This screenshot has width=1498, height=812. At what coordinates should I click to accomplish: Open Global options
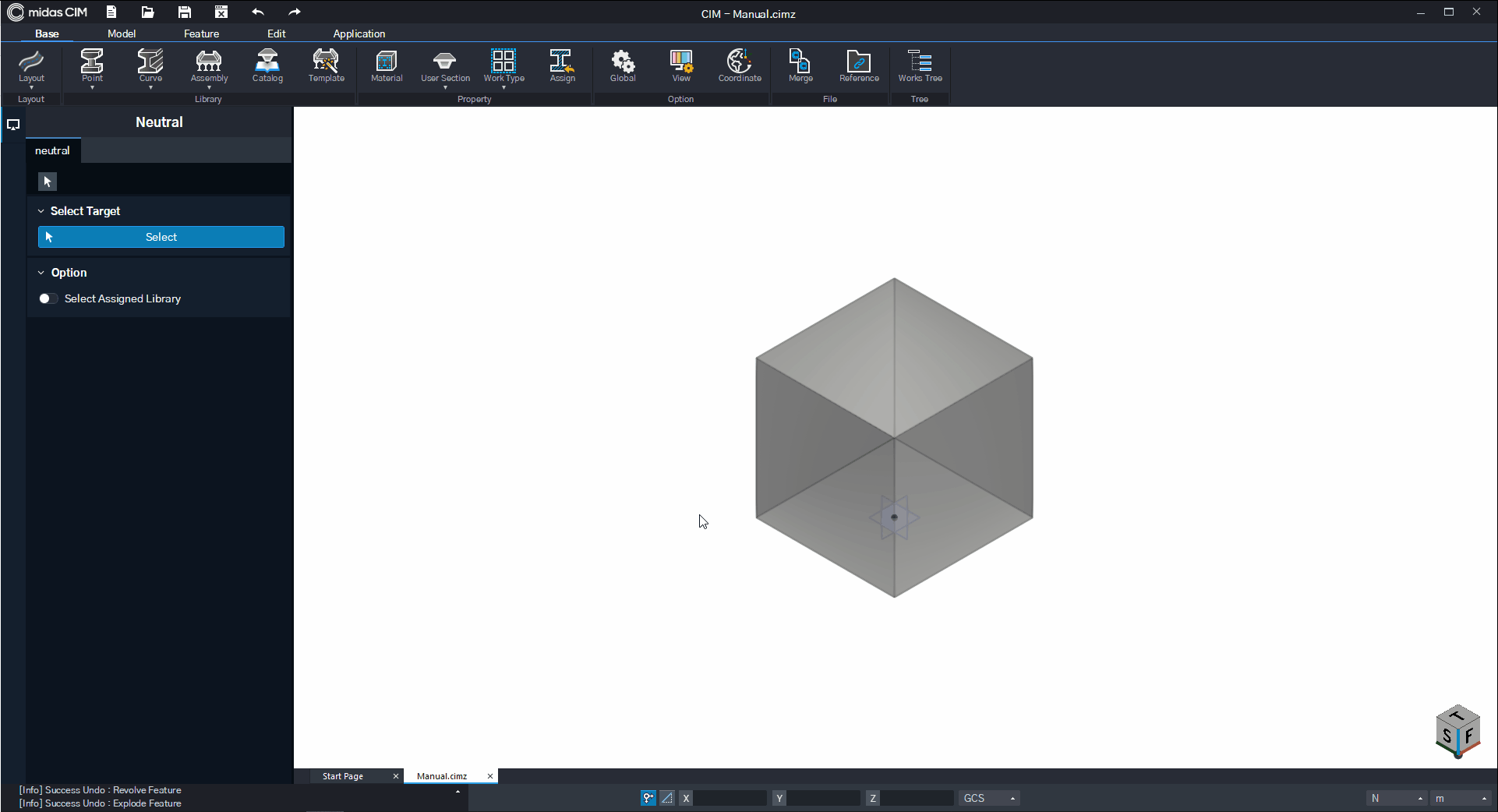[x=623, y=65]
